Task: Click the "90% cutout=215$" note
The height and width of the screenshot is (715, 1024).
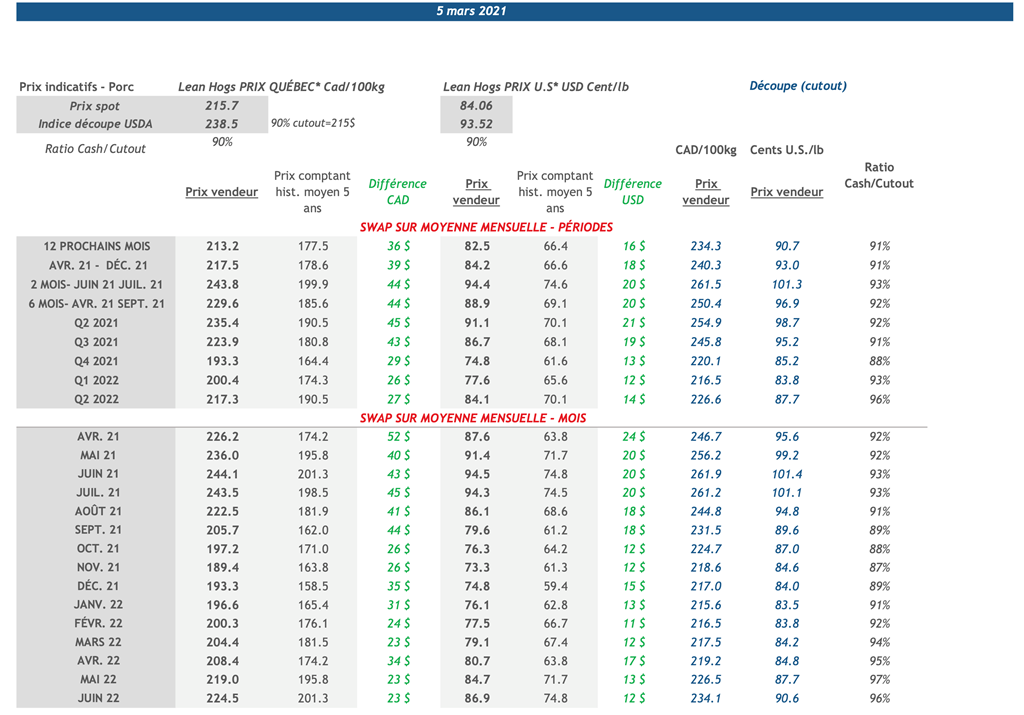Action: coord(312,123)
